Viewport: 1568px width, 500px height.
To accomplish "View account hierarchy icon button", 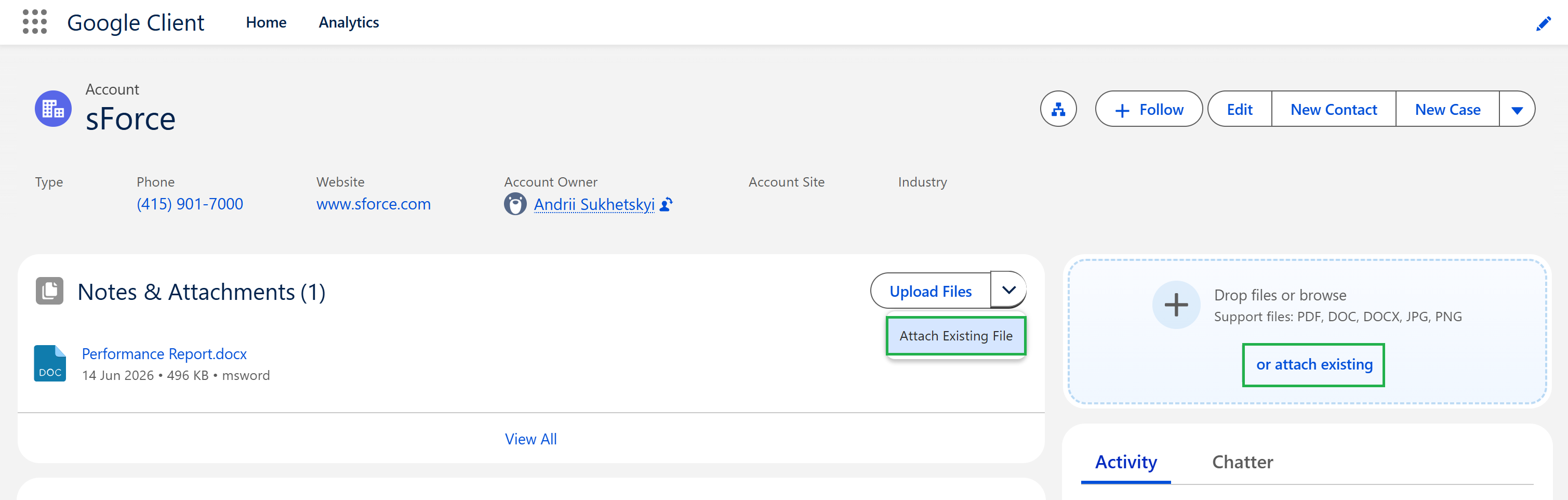I will click(1058, 109).
